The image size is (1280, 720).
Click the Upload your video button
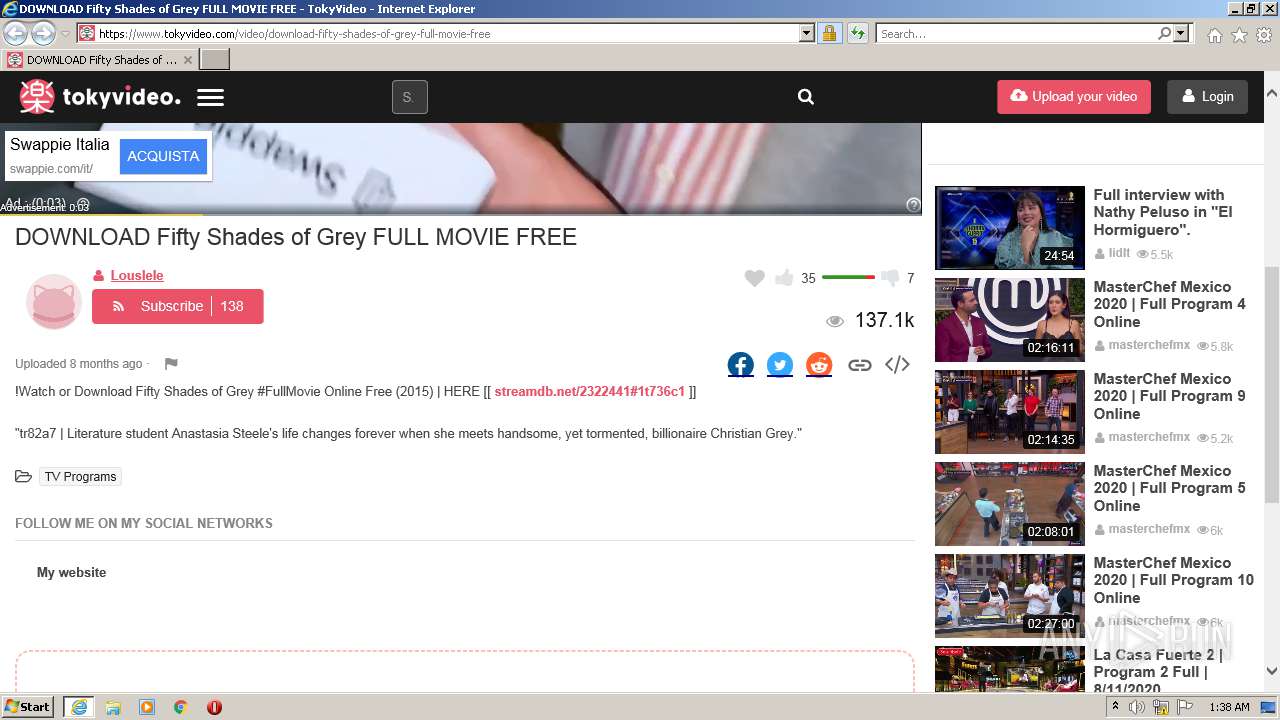1073,97
